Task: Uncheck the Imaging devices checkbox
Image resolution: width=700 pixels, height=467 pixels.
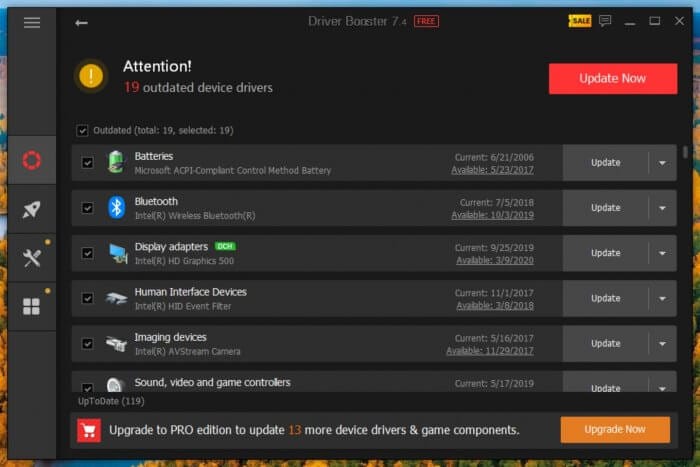Action: coord(88,344)
